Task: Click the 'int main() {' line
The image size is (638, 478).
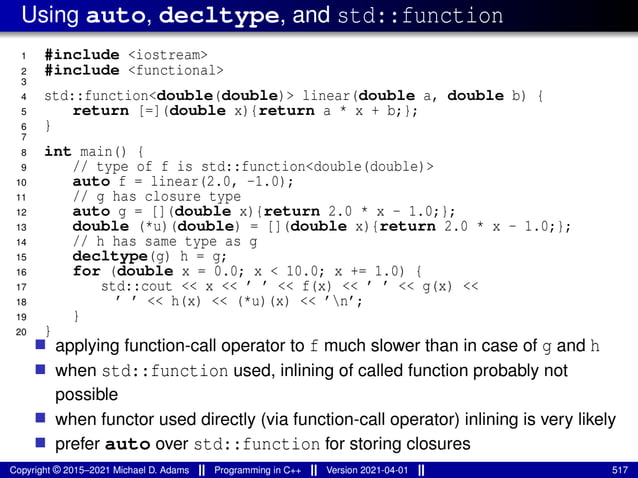Action: pyautogui.click(x=94, y=152)
